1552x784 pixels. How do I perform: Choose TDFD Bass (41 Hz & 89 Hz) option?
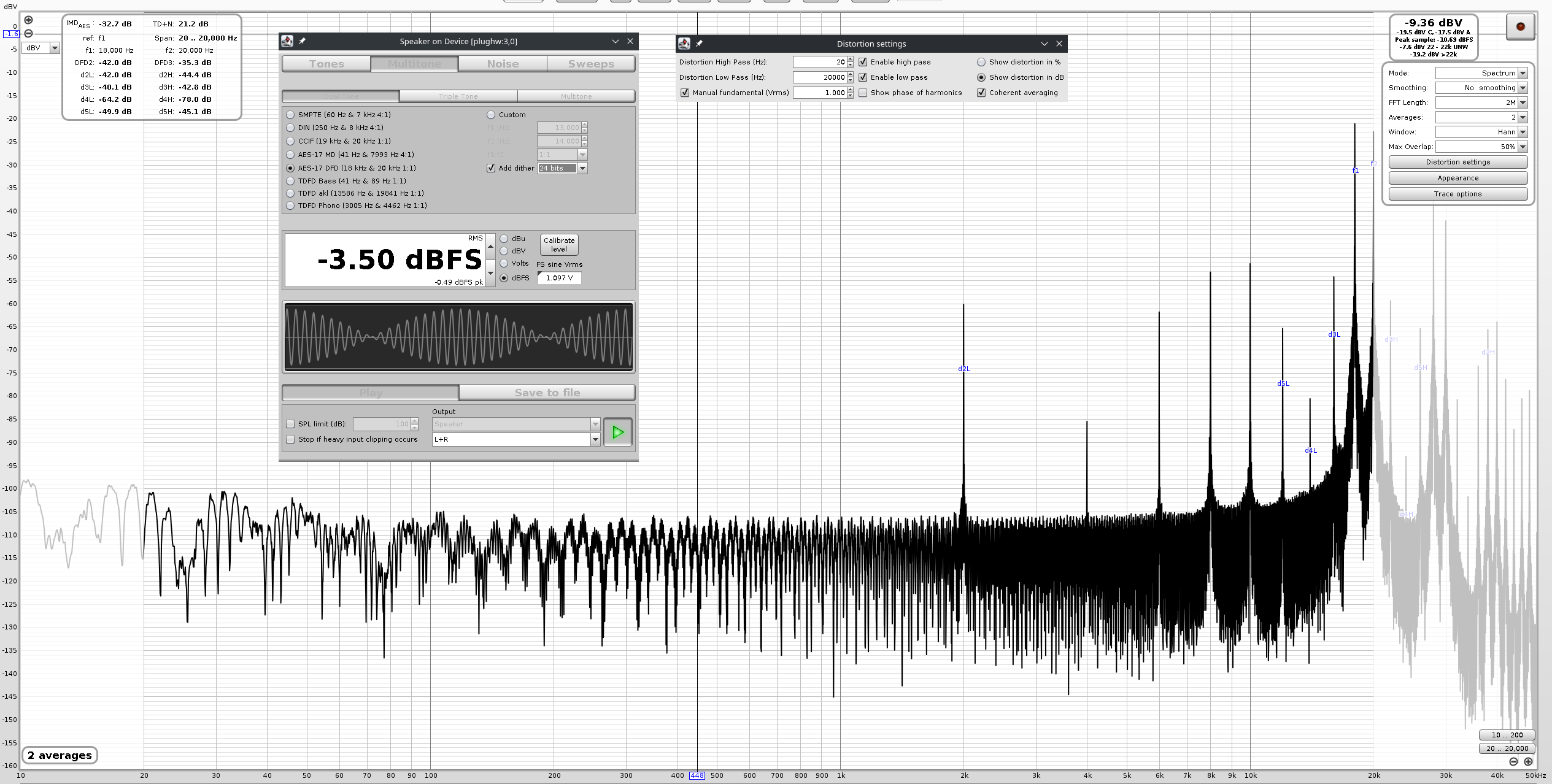[290, 181]
